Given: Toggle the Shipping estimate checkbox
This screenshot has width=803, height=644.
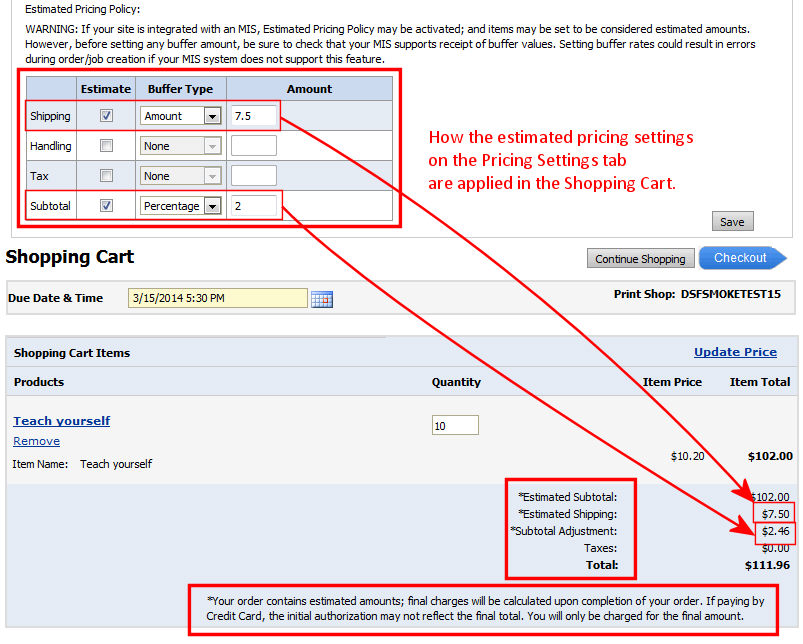Looking at the screenshot, I should 107,116.
